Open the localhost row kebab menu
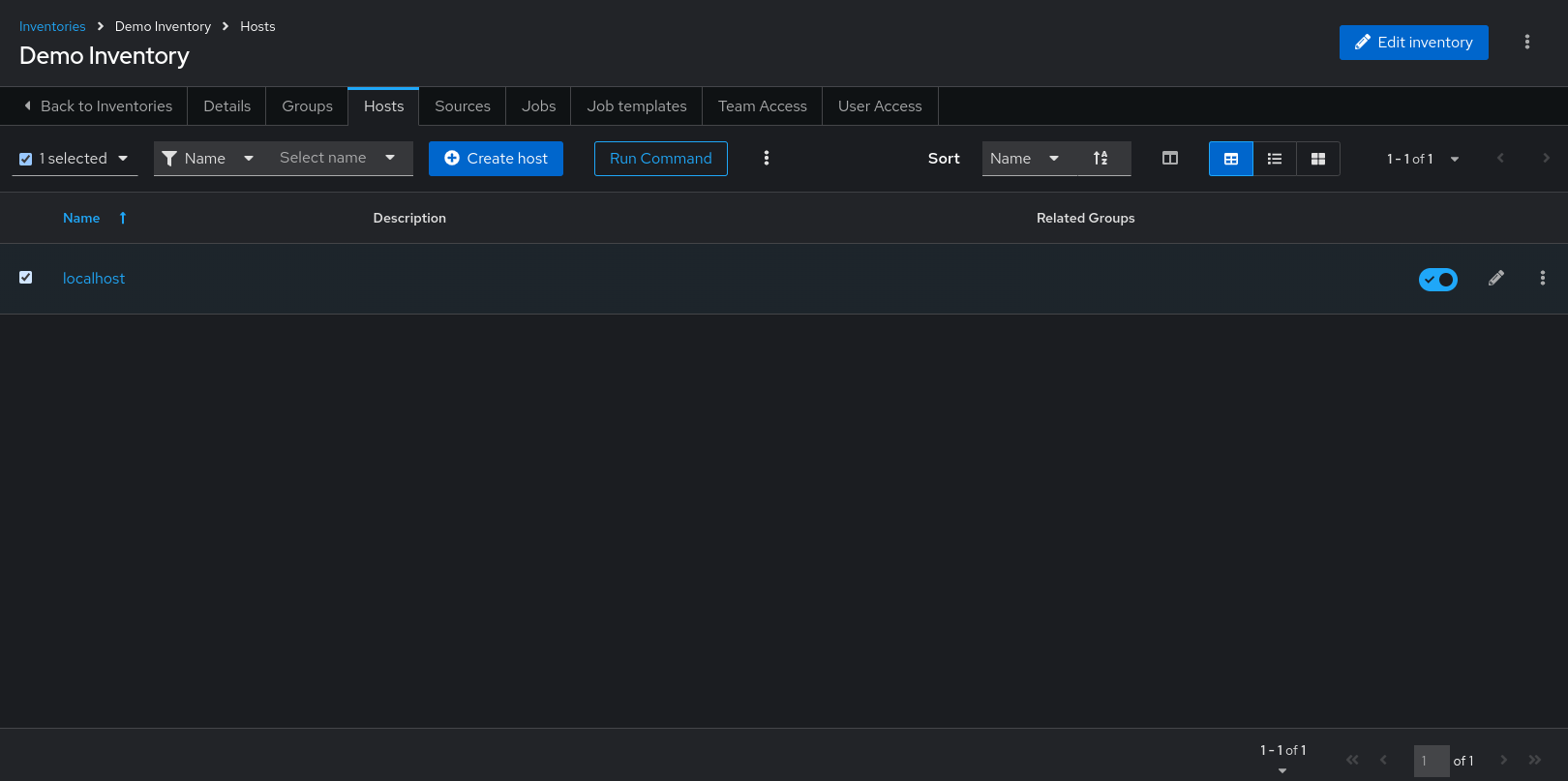Viewport: 1568px width, 781px height. pyautogui.click(x=1543, y=279)
